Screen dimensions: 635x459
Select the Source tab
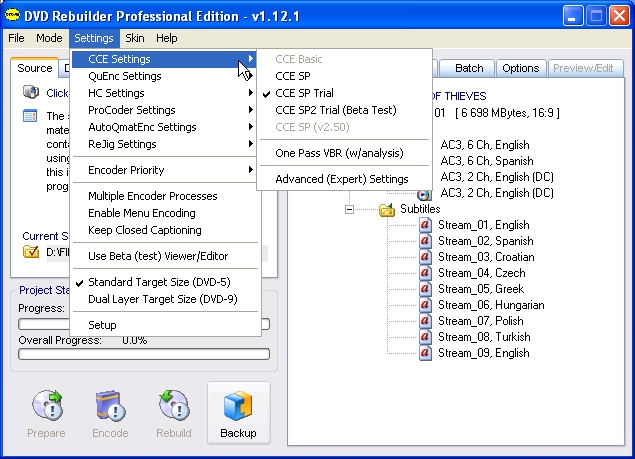(x=34, y=68)
